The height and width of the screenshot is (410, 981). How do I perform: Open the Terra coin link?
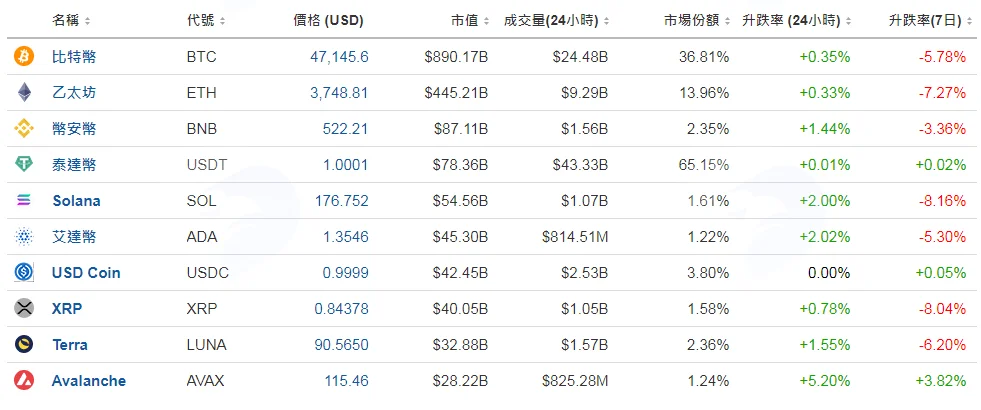70,345
